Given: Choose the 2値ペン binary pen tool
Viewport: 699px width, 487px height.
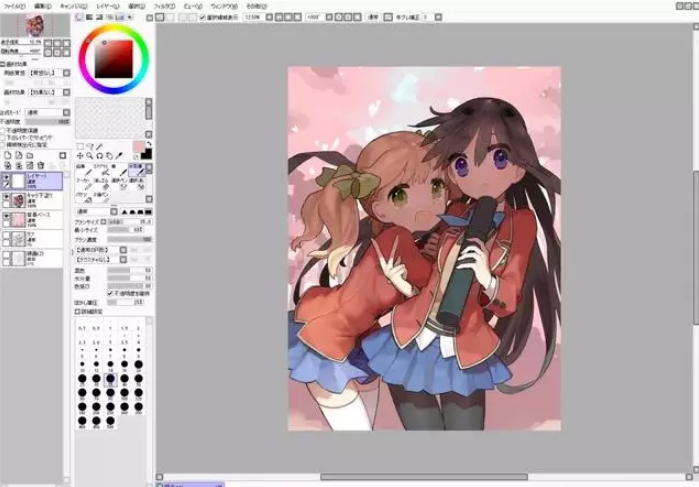Looking at the screenshot, I should pos(102,197).
